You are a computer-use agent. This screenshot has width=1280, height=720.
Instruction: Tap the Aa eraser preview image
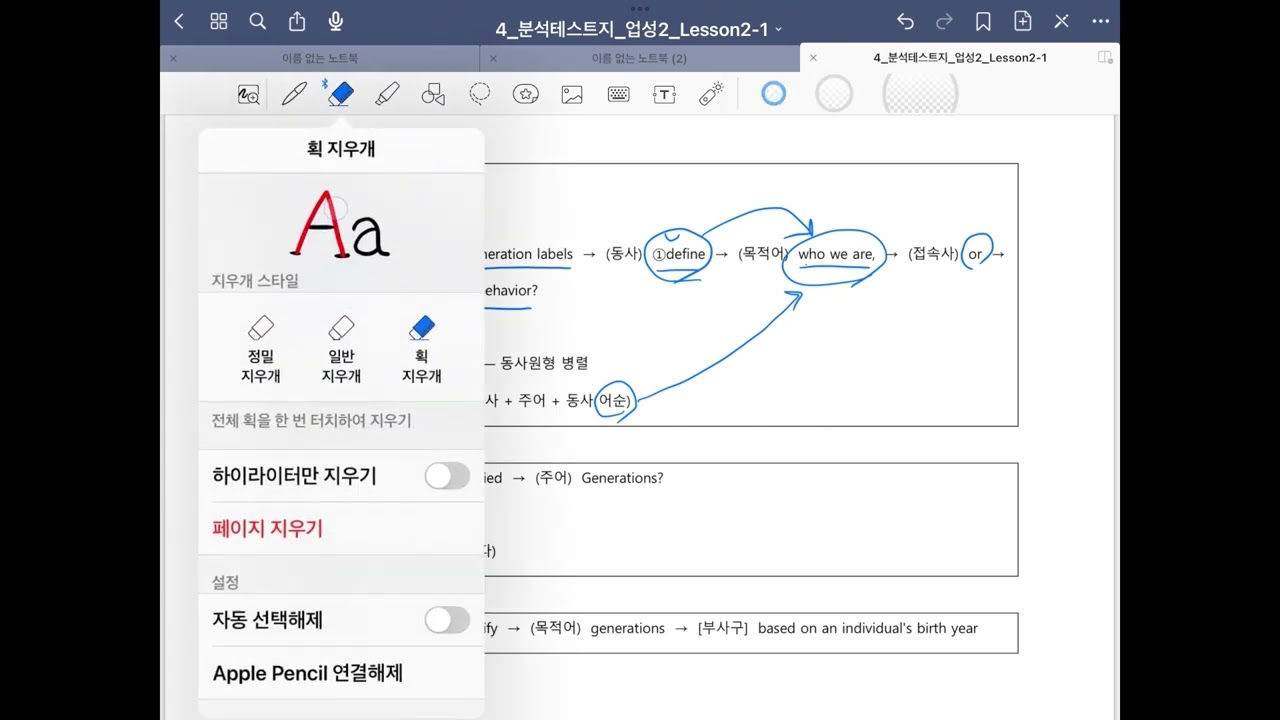(x=341, y=224)
